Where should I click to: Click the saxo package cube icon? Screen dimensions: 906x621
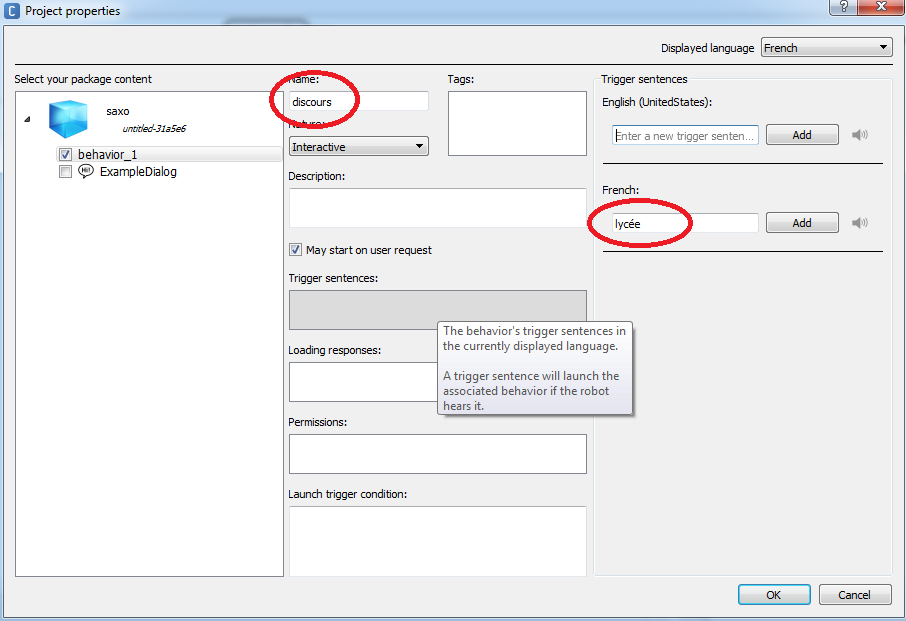(69, 119)
